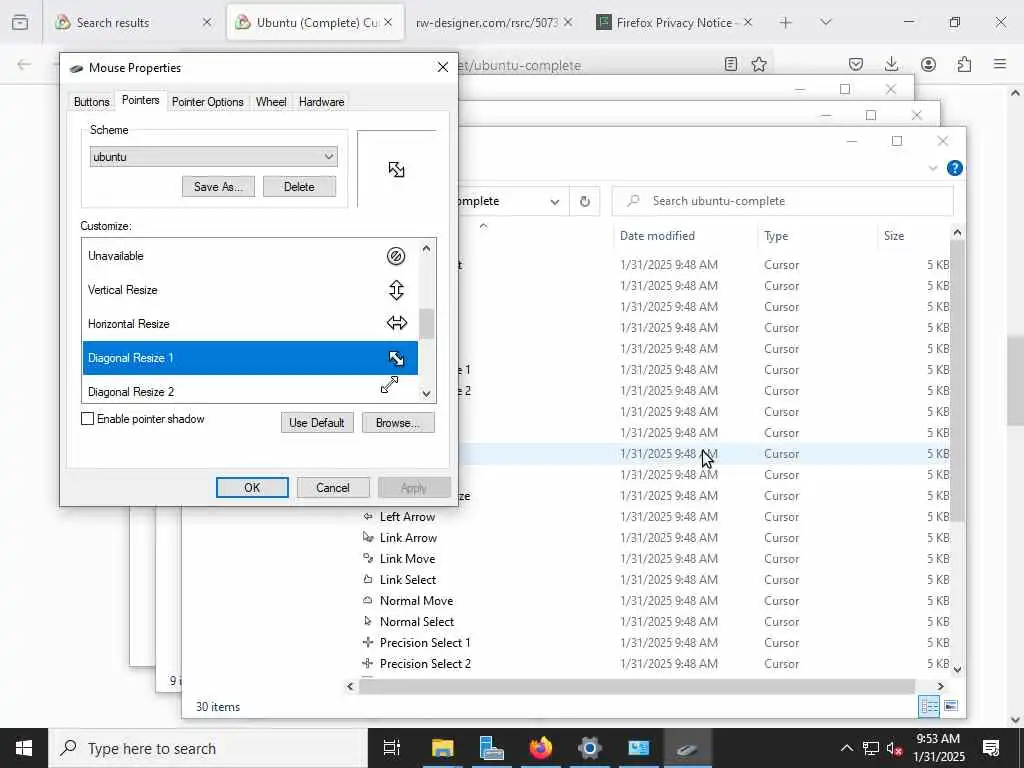Image resolution: width=1024 pixels, height=768 pixels.
Task: Open Firefox extensions icon
Action: 964,64
